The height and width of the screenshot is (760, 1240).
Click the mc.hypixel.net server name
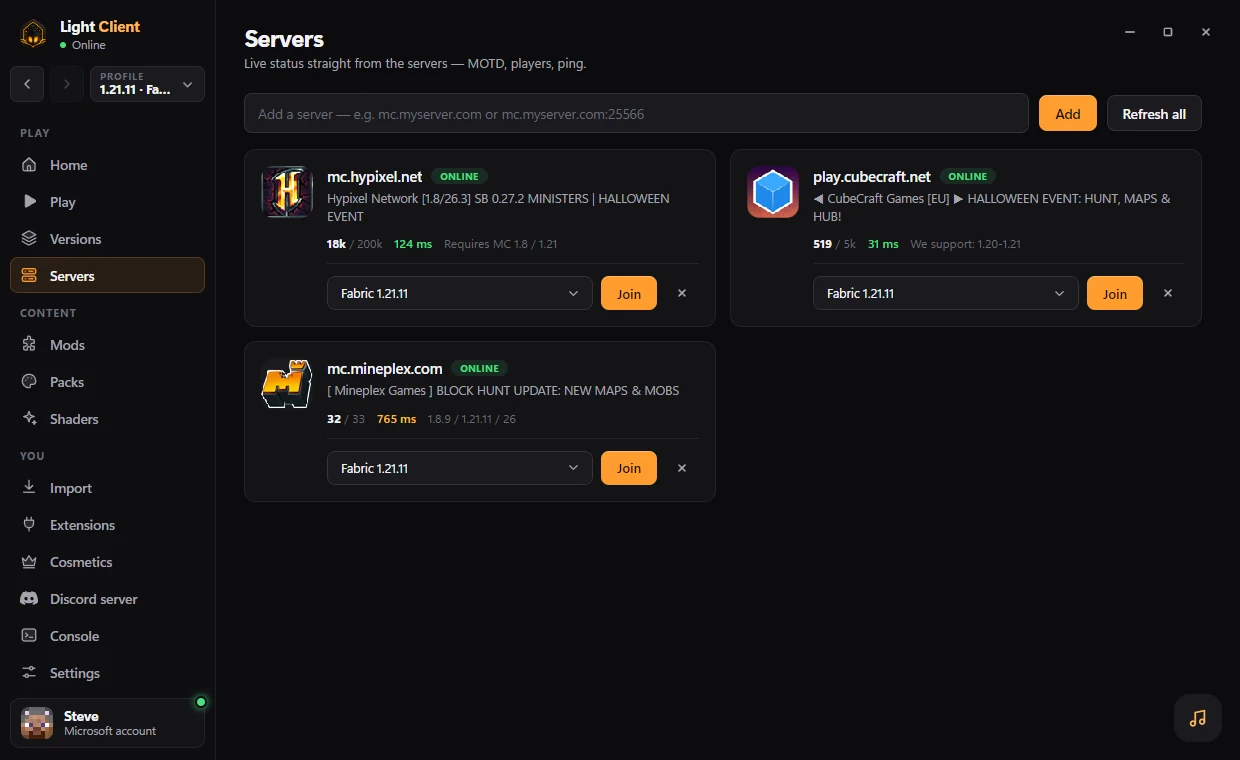[x=375, y=176]
